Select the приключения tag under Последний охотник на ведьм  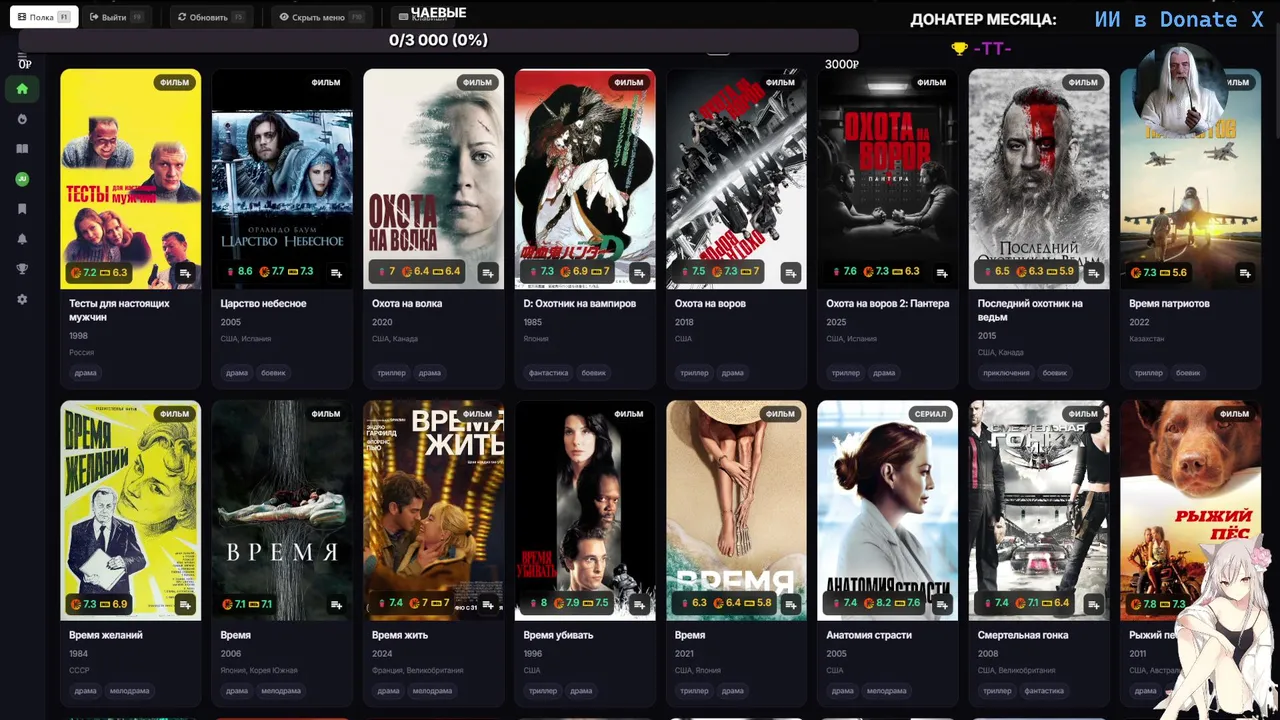pyautogui.click(x=1006, y=373)
